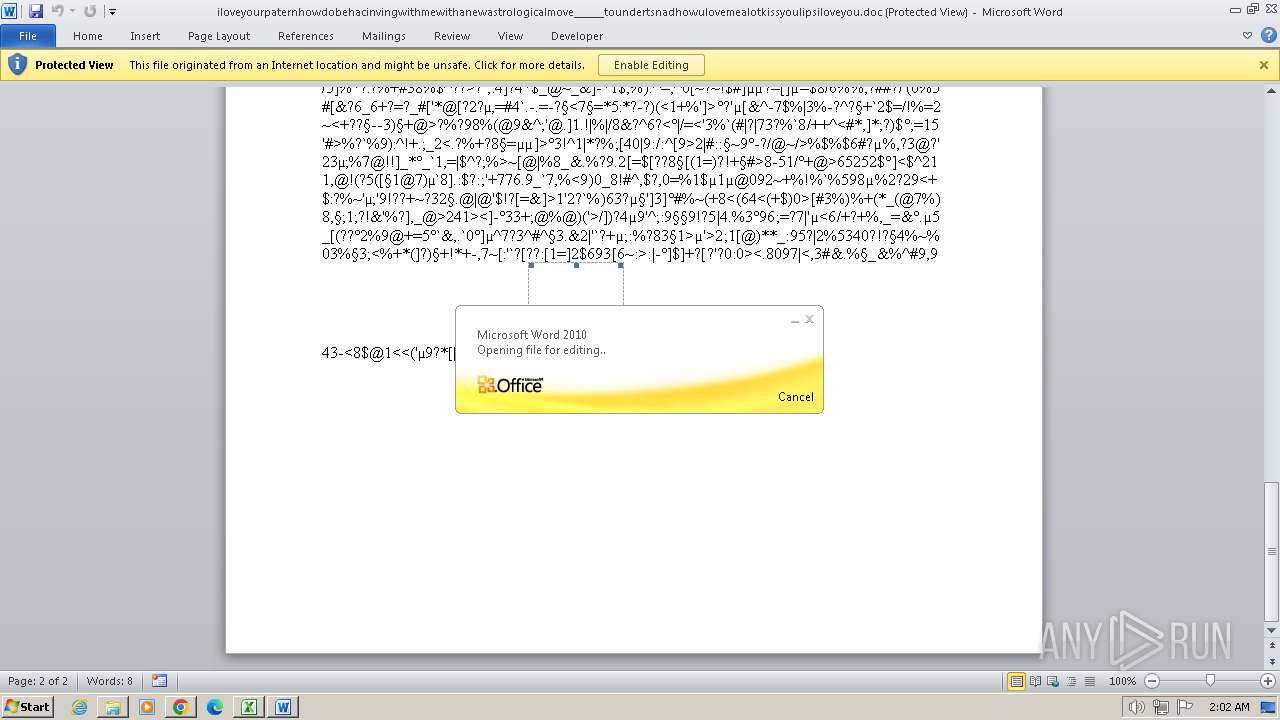
Task: Click the Undo icon
Action: coord(57,11)
